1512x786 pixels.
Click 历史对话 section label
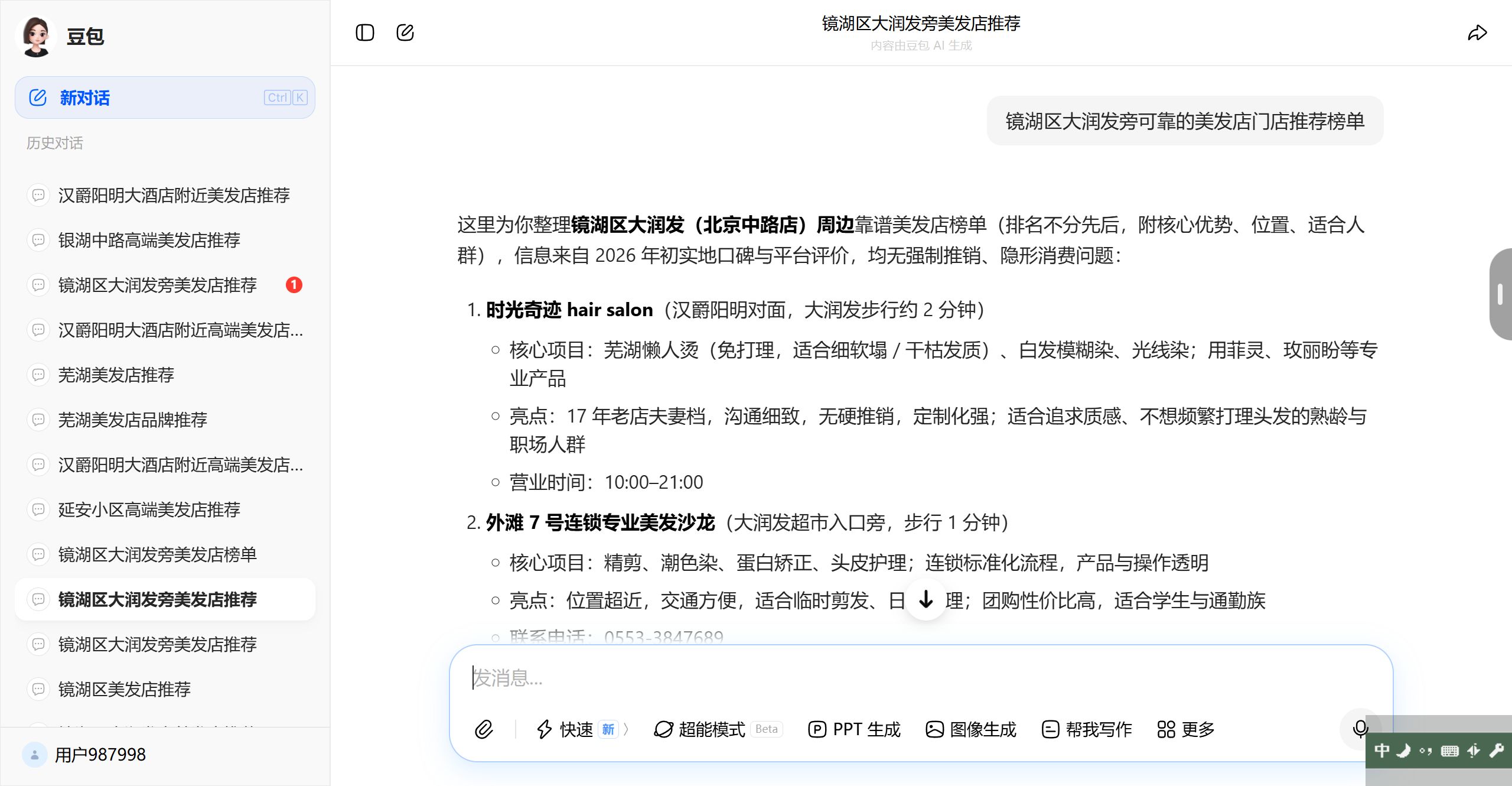(x=54, y=143)
